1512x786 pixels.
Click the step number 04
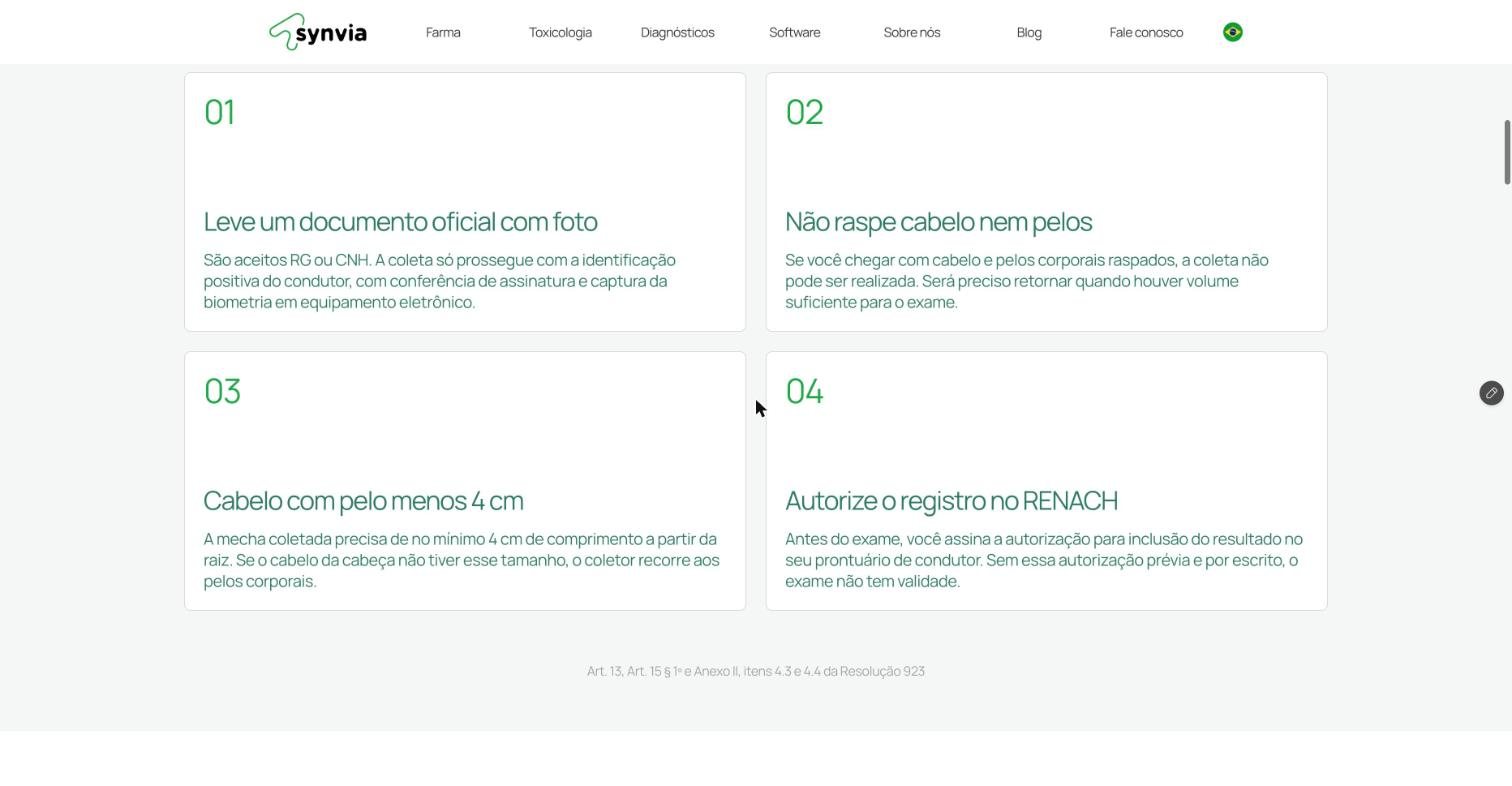804,391
